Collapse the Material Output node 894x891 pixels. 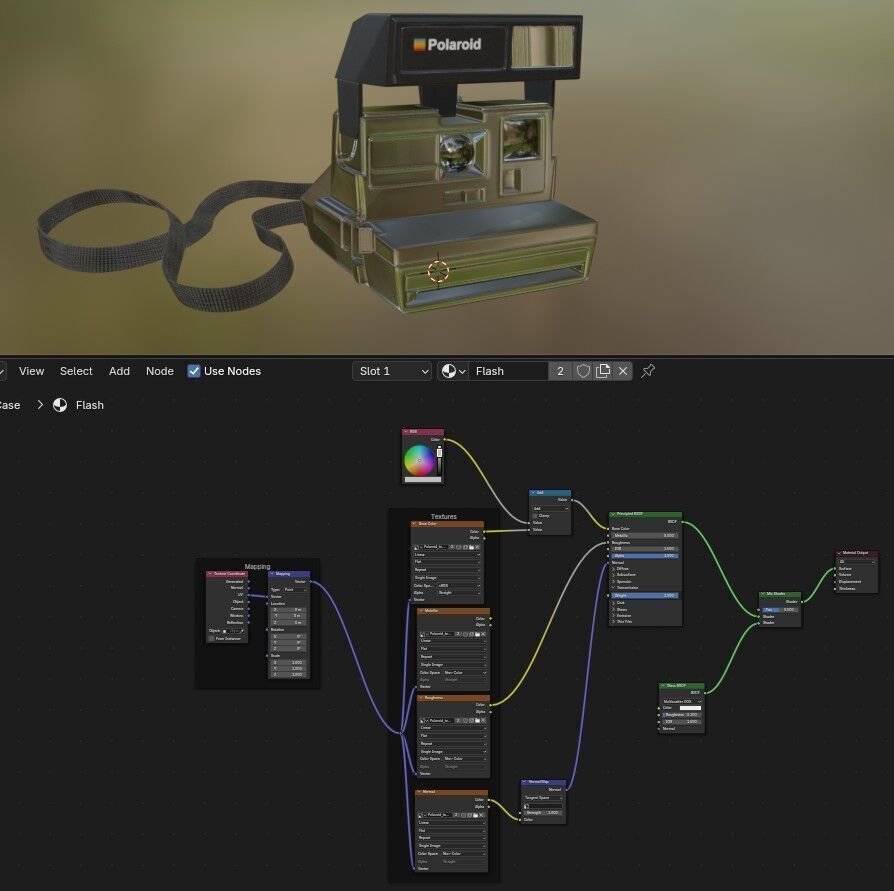click(839, 553)
